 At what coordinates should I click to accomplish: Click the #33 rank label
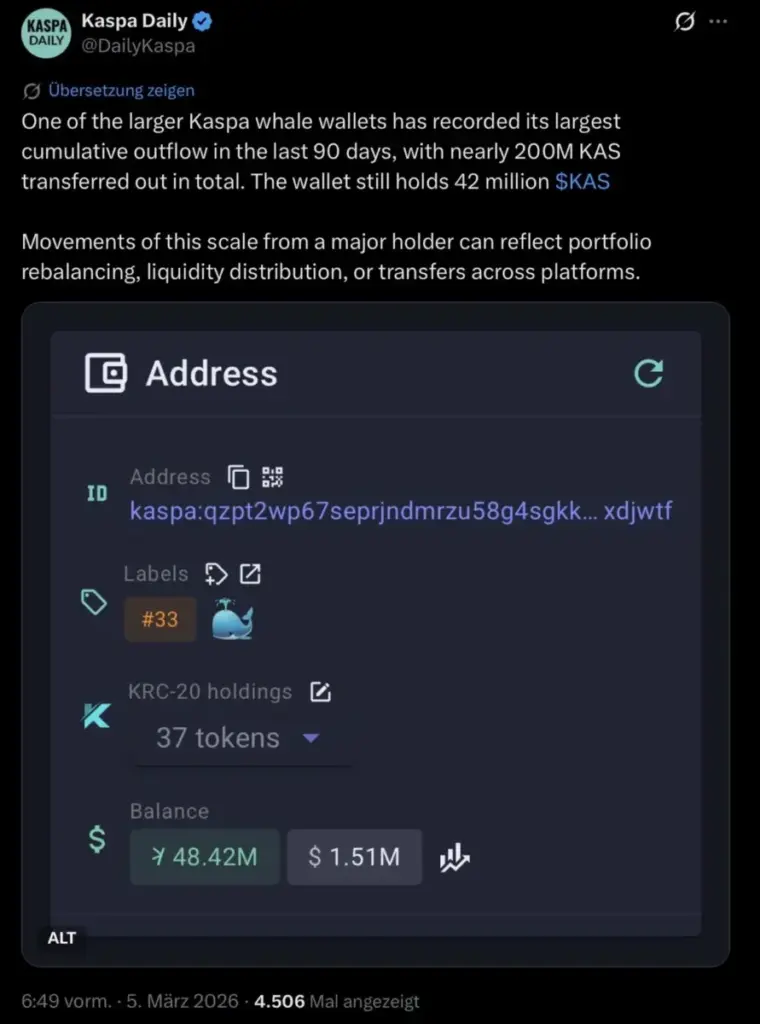click(160, 619)
